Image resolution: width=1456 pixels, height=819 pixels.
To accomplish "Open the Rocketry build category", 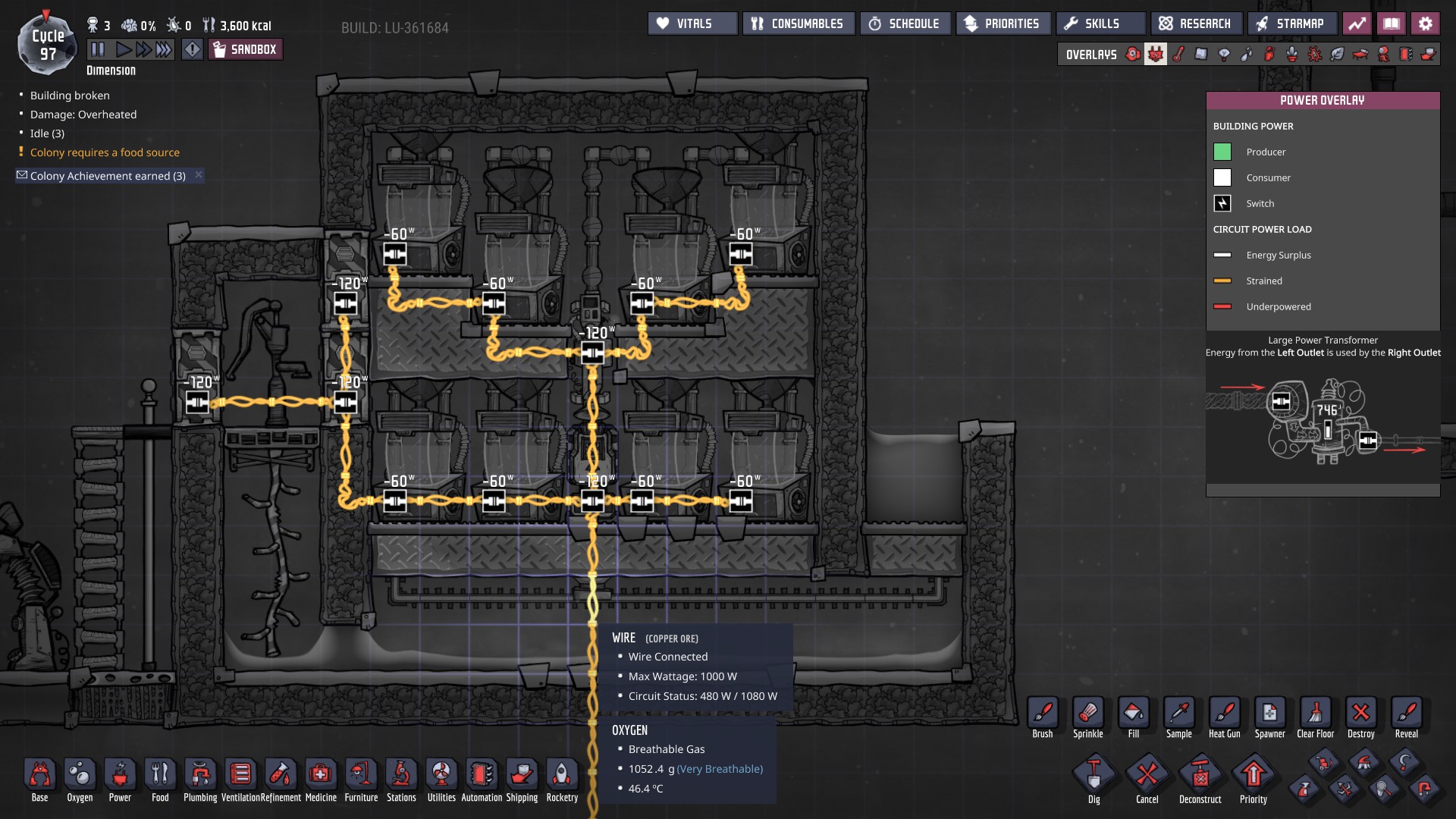I will coord(562,775).
